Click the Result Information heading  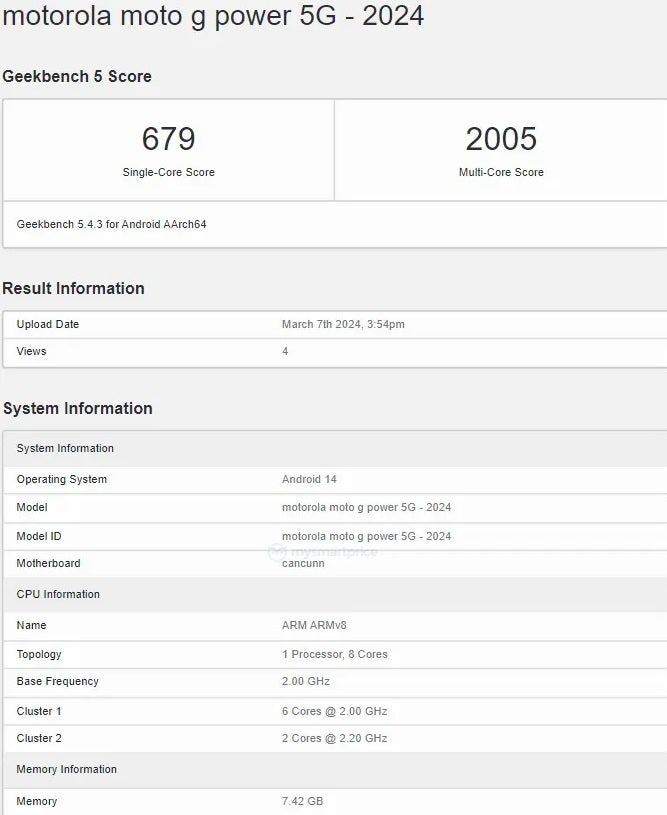point(73,288)
